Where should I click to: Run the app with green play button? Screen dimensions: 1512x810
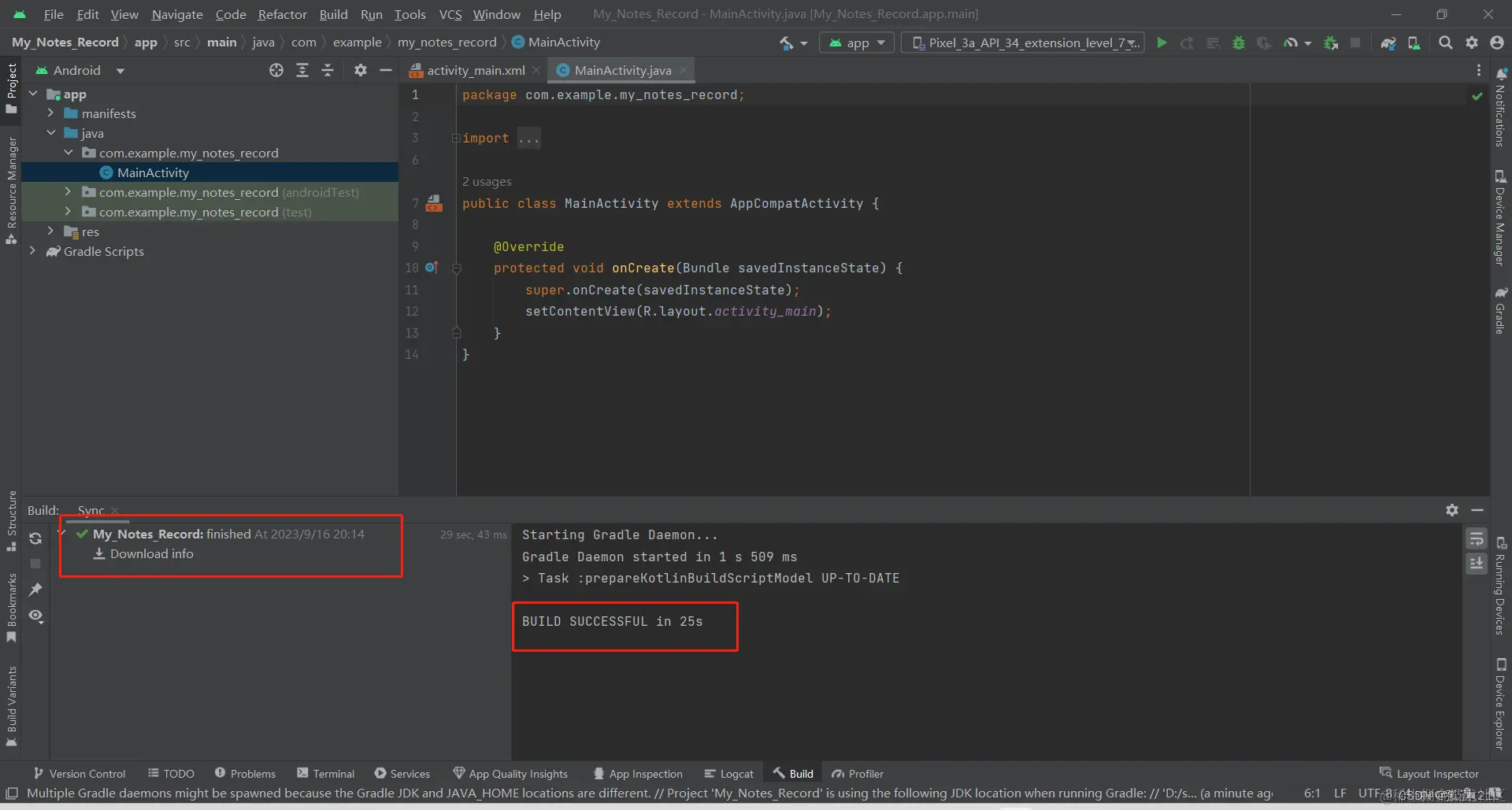pyautogui.click(x=1162, y=43)
